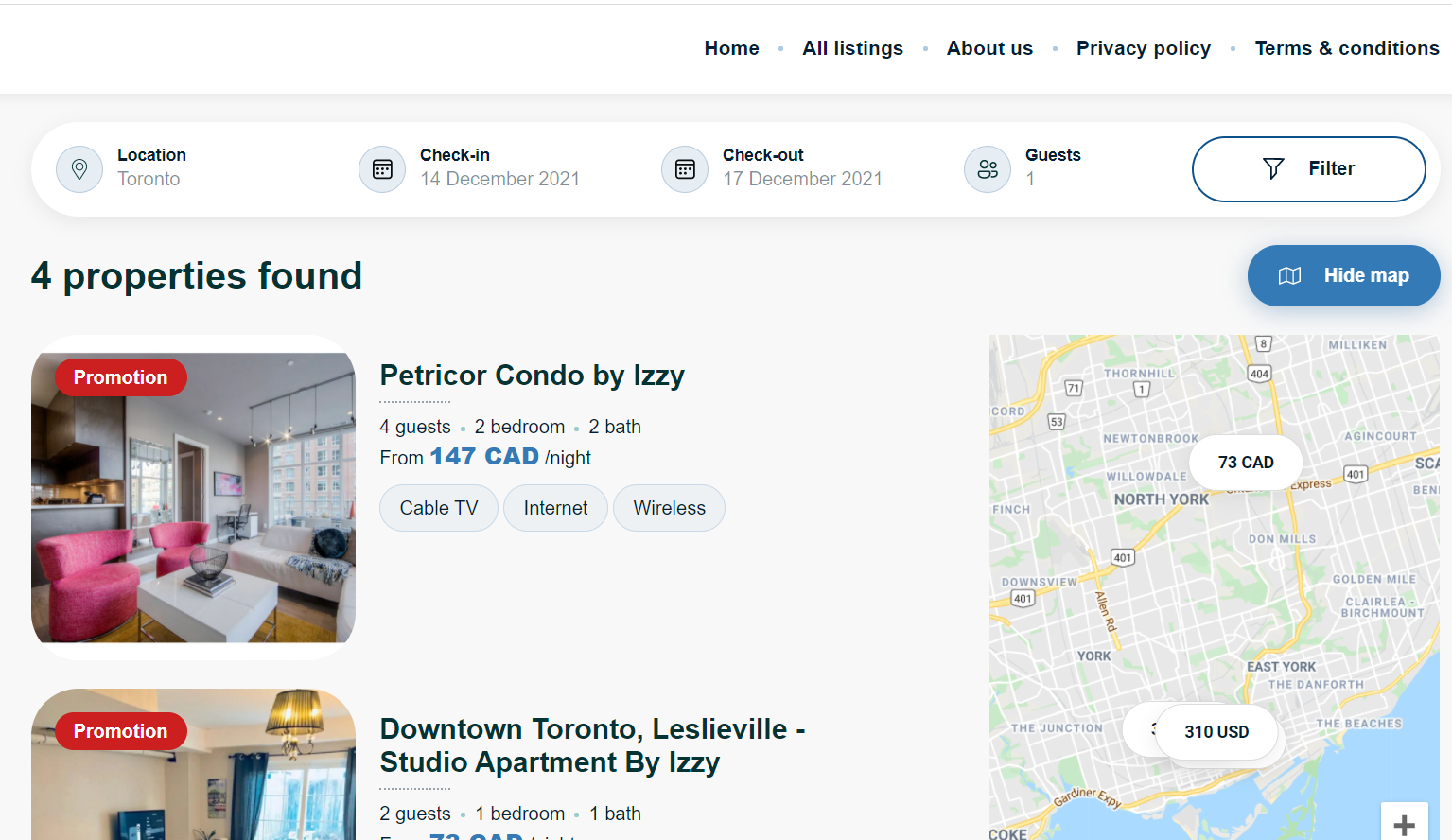Open the Toronto location field
Screen dimensions: 1452x840
(x=149, y=179)
